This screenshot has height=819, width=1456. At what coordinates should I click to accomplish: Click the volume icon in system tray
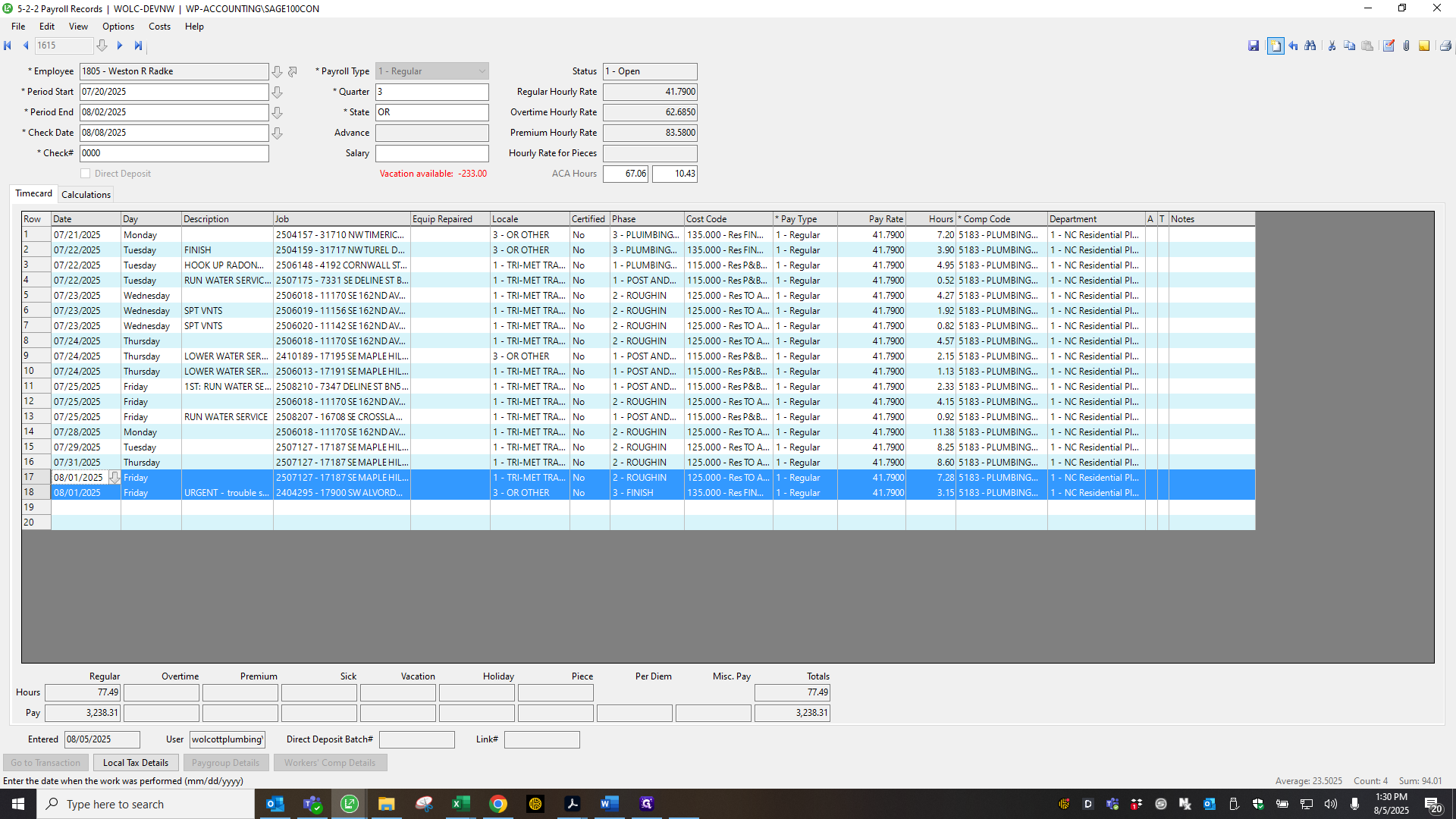point(1331,804)
